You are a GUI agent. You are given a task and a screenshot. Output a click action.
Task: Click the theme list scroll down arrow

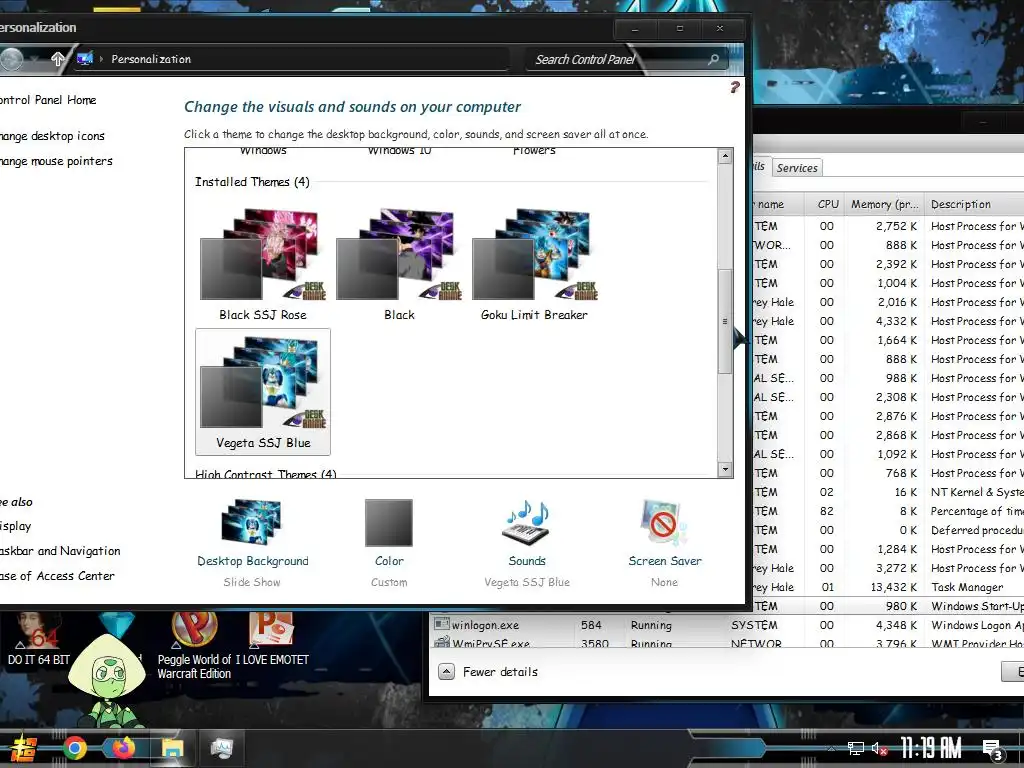[x=725, y=469]
